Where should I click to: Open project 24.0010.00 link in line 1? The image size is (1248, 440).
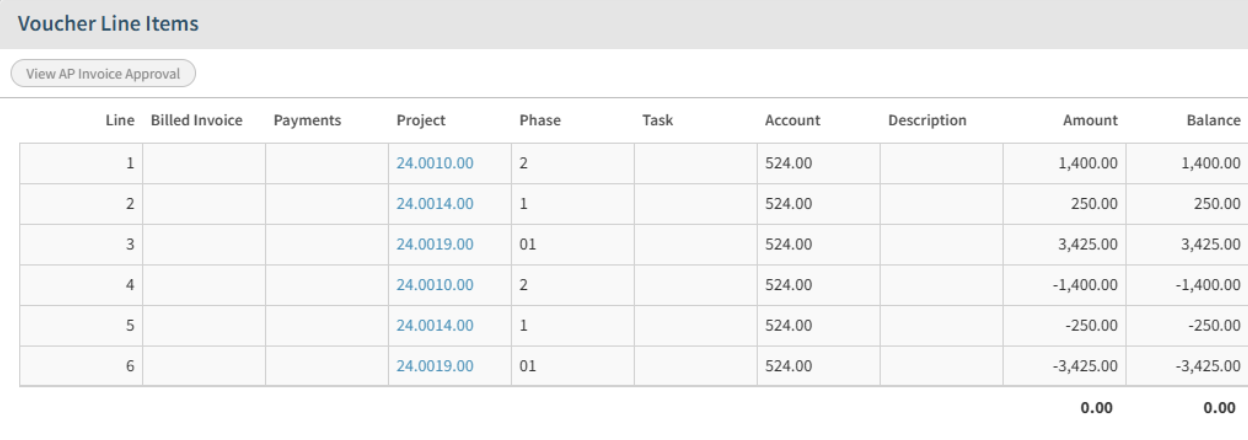[x=435, y=163]
